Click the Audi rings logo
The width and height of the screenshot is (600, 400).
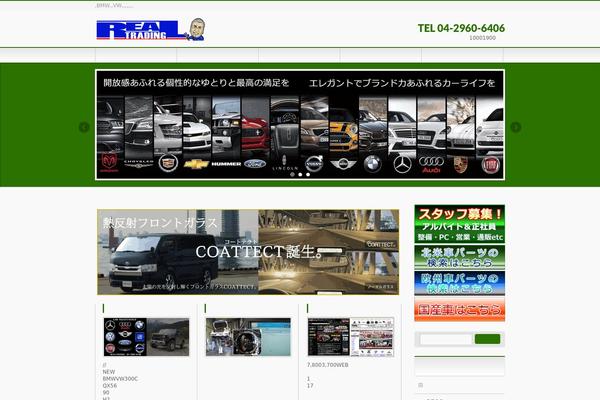431,164
